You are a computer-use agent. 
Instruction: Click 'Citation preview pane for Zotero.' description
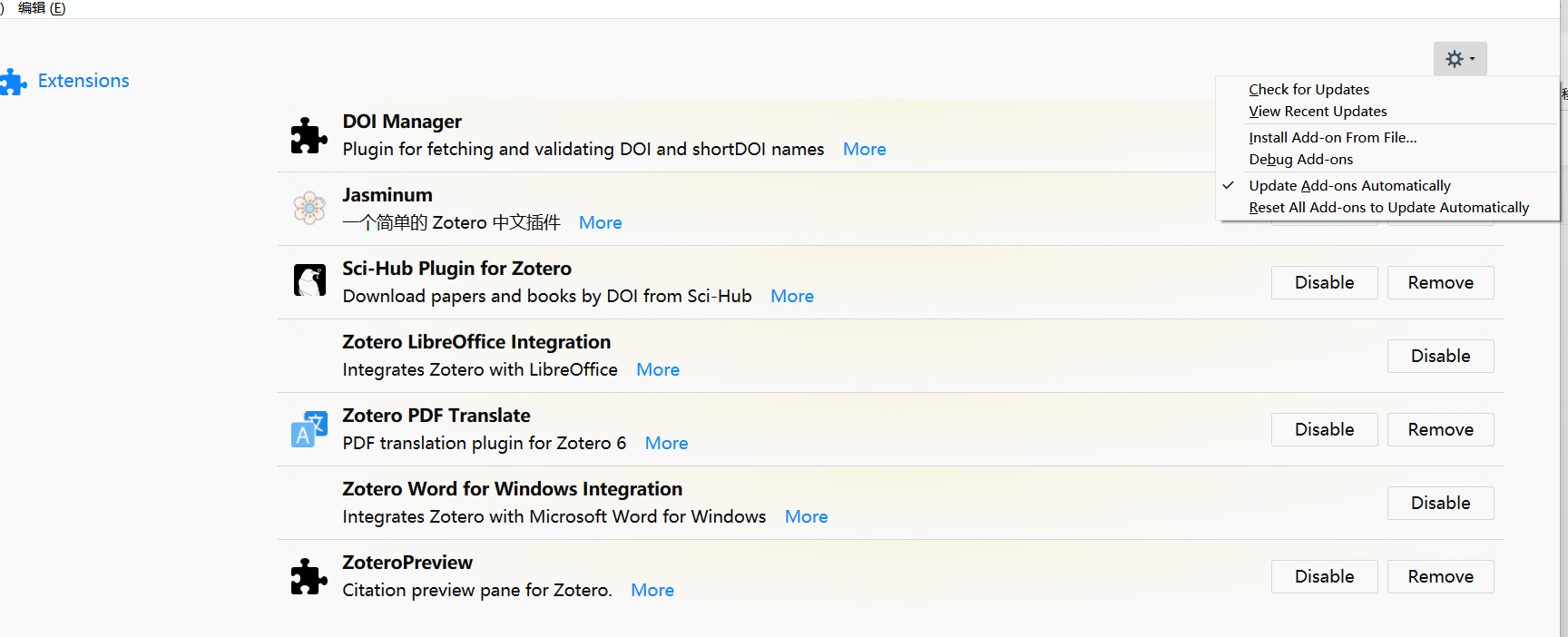click(477, 590)
